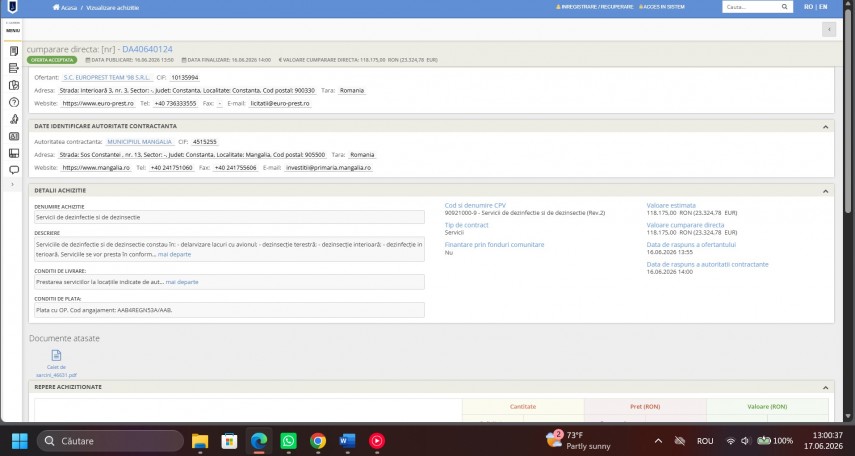
Task: Open Google Chrome from the taskbar
Action: click(318, 441)
